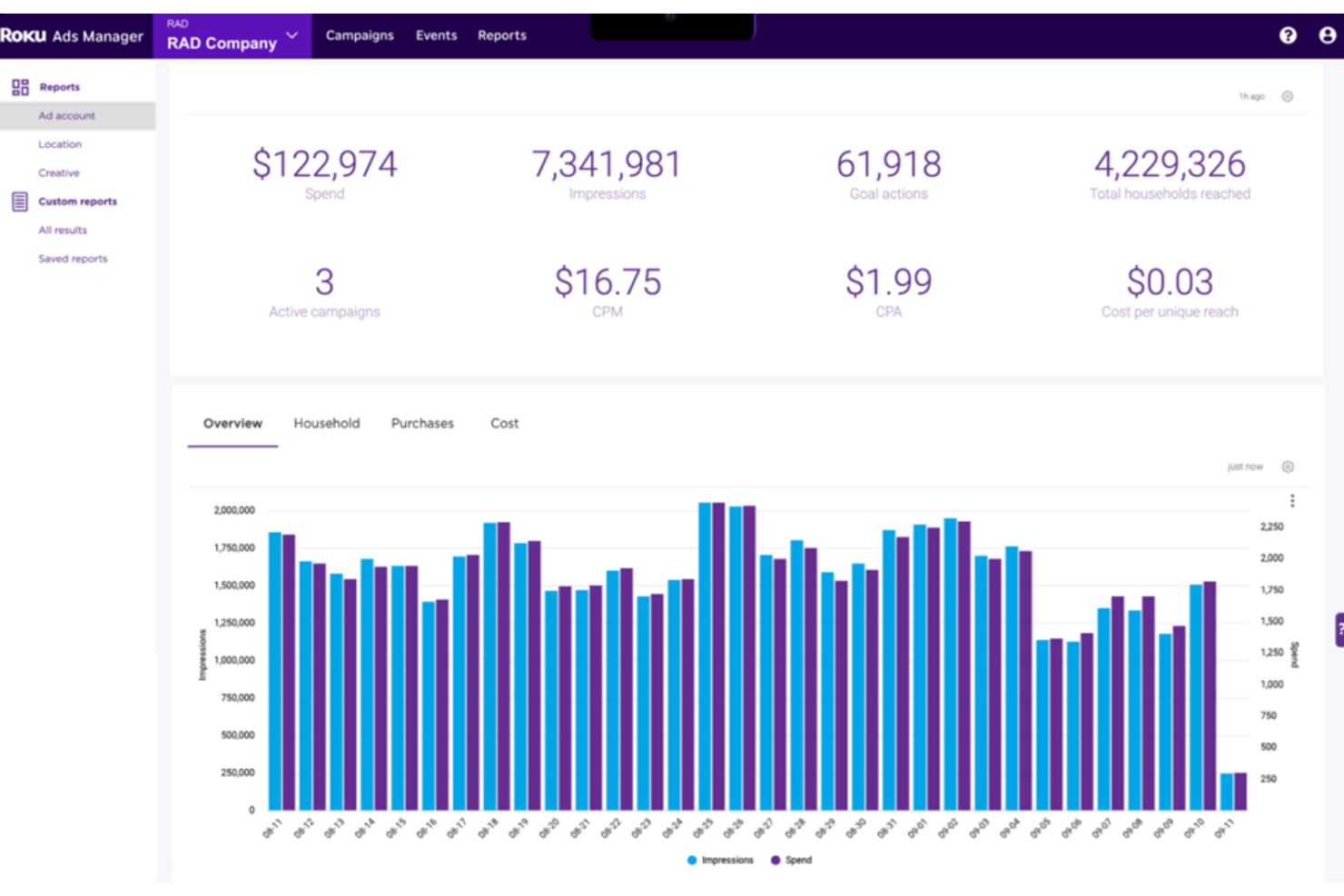Switch to the Purchases tab
The height and width of the screenshot is (896, 1344).
tap(422, 423)
